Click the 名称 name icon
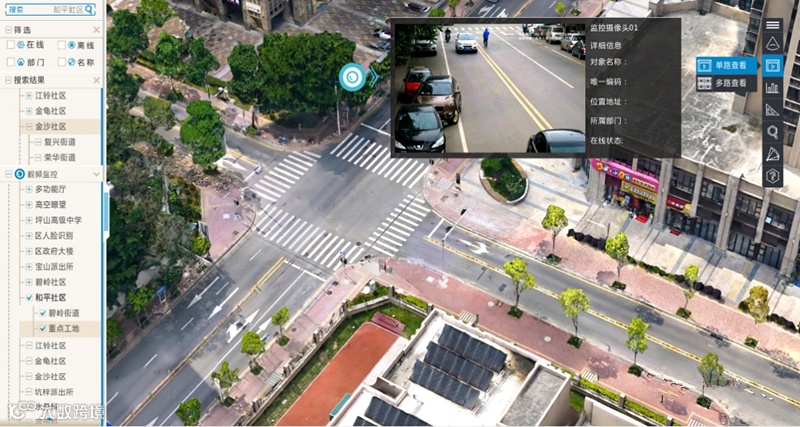This screenshot has height=427, width=800. coord(71,62)
